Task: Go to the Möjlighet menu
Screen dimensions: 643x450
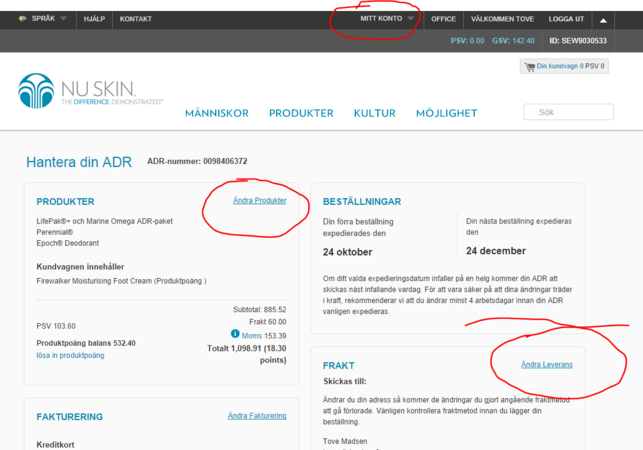Action: 446,113
